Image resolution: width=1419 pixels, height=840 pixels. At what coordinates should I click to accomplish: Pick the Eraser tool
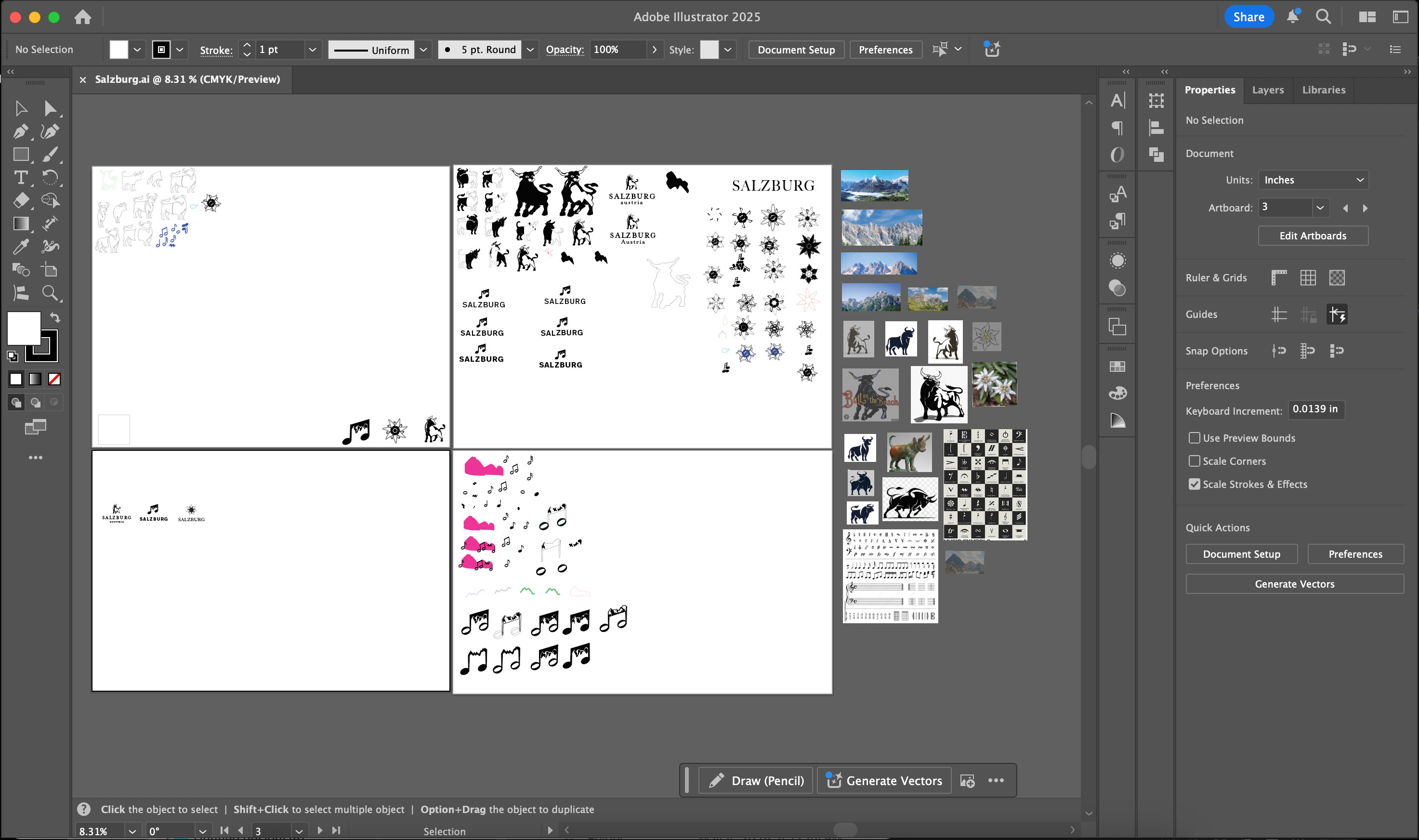(x=20, y=200)
